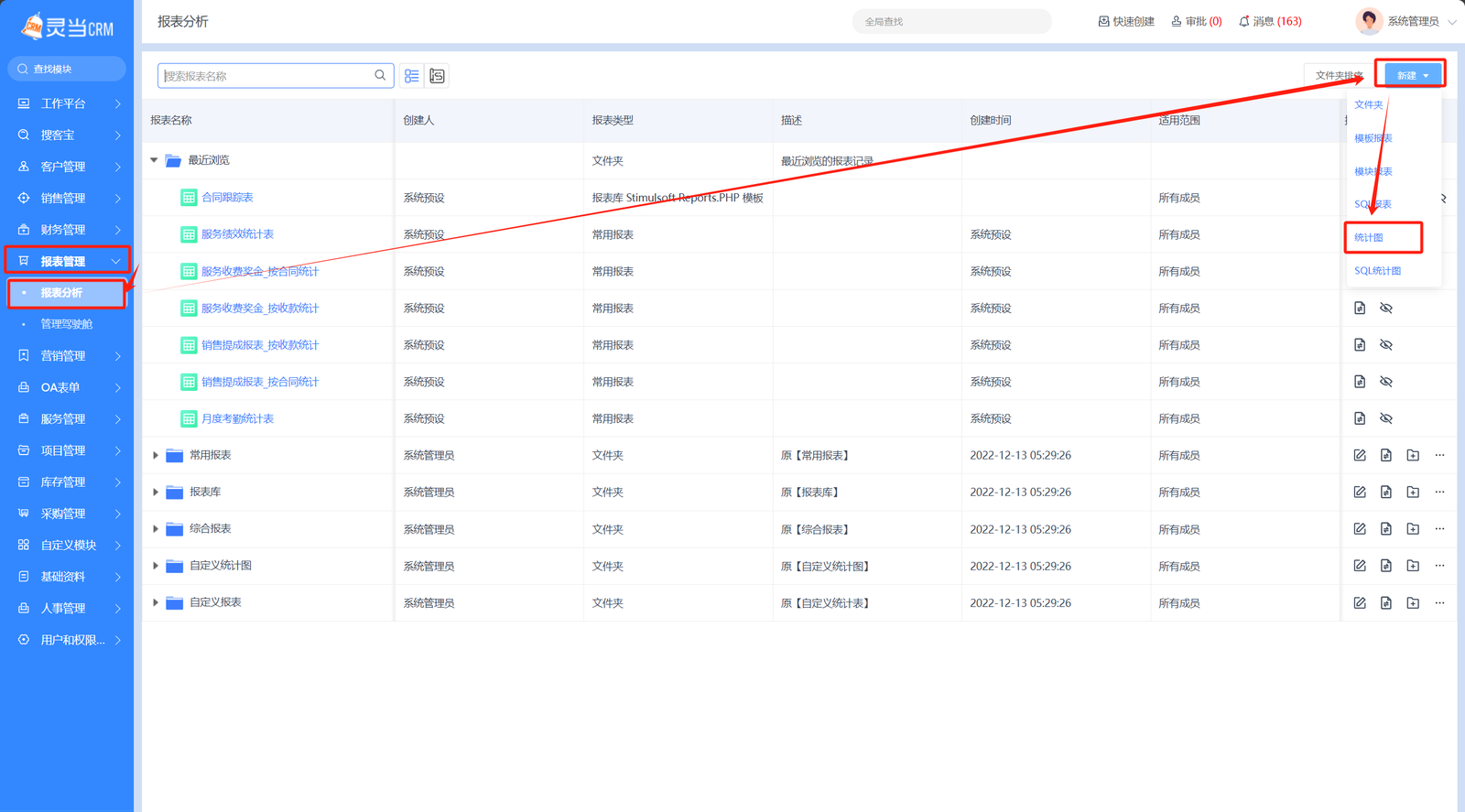Viewport: 1465px width, 812px height.
Task: Collapse the 最近浏览 folder
Action: coord(154,160)
